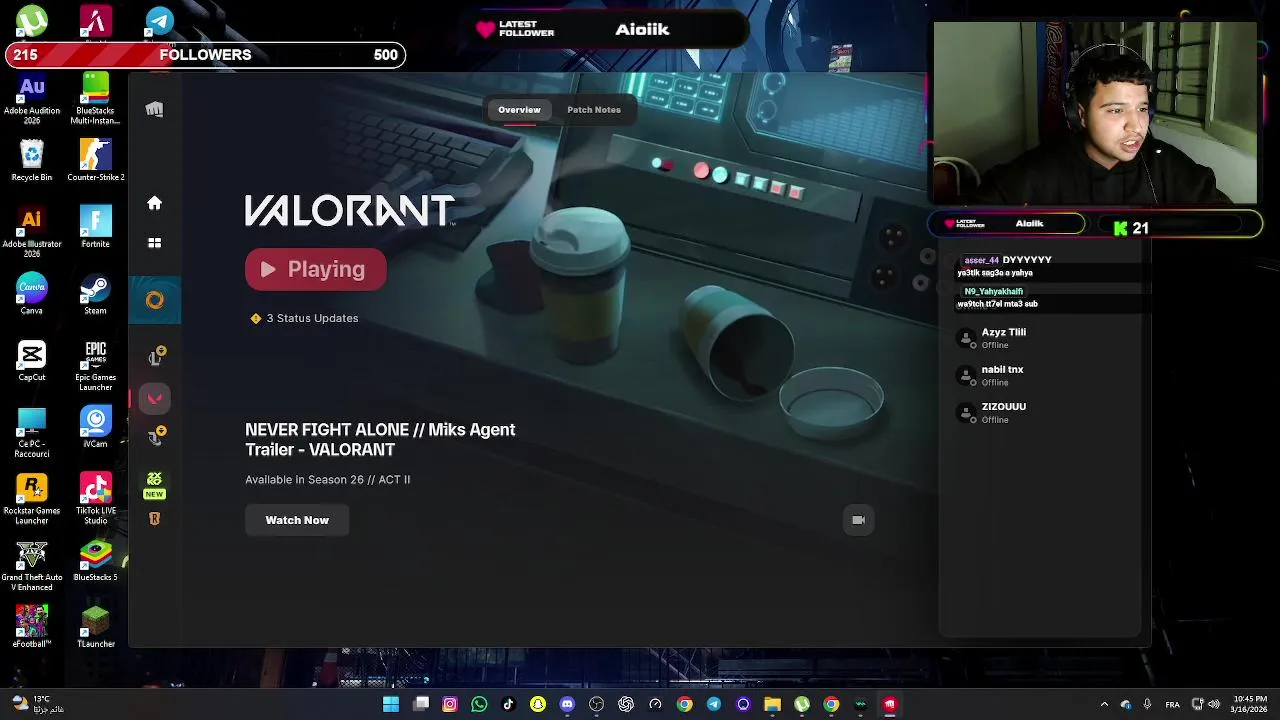Screen dimensions: 1280x720
Task: Open the 2XKO game marked NEW
Action: click(154, 484)
